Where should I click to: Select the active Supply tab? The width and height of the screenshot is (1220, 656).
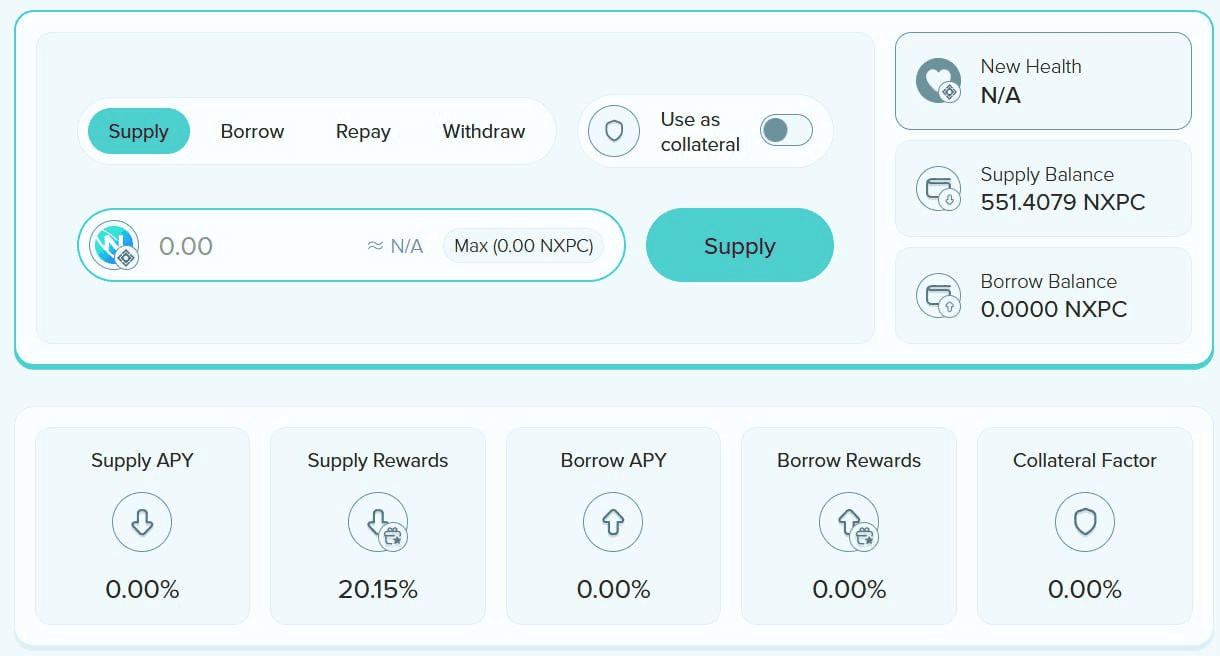point(138,131)
